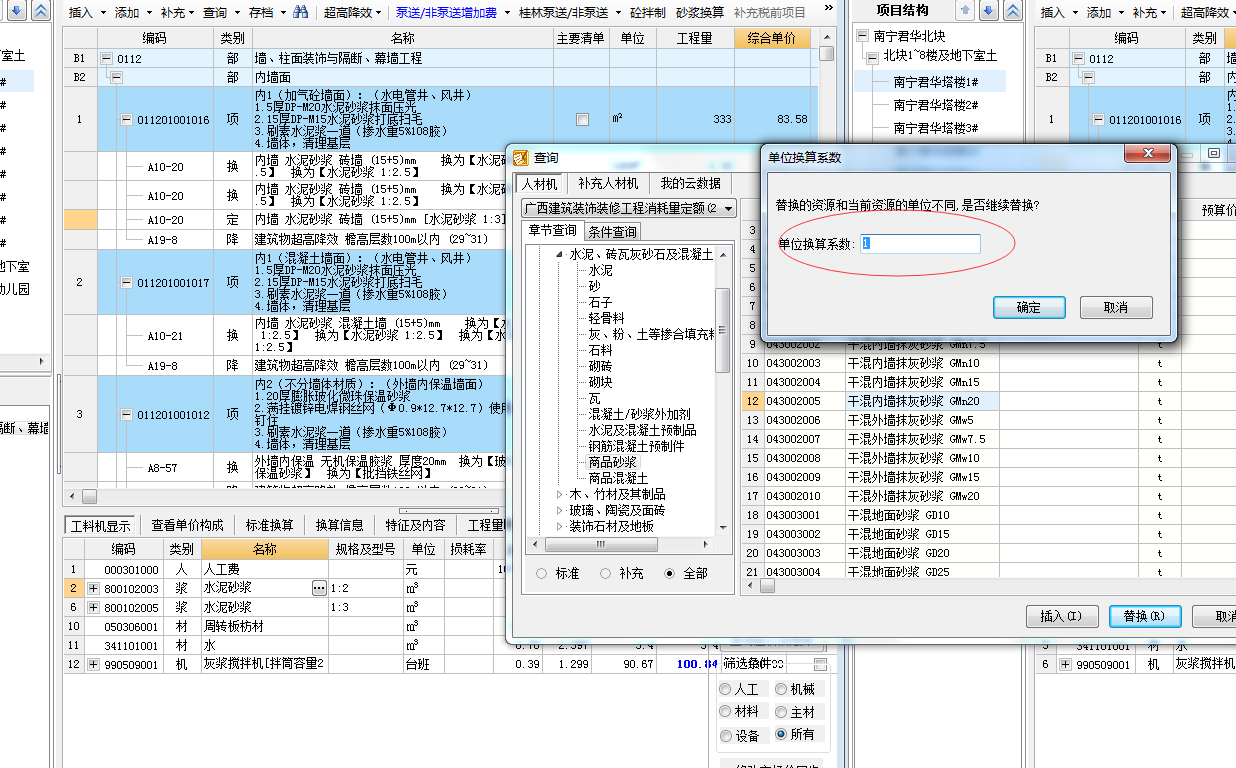Select 水泥 in the material tree
1236x768 pixels.
click(600, 270)
